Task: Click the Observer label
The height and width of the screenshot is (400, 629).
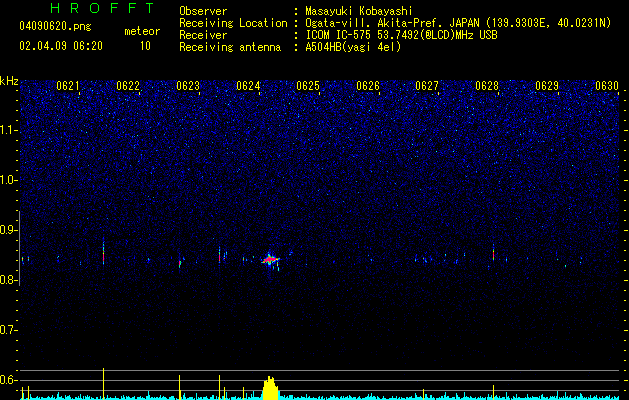Action: tap(203, 11)
